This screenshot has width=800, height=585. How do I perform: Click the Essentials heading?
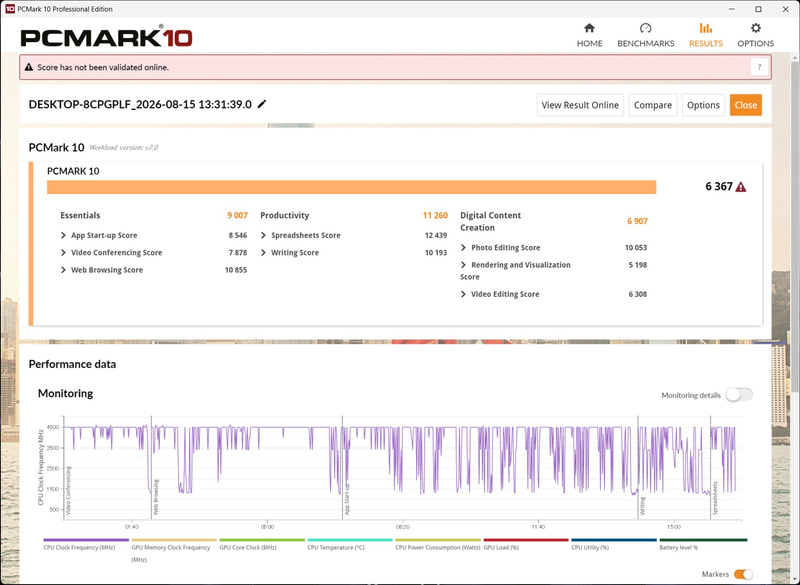(80, 215)
